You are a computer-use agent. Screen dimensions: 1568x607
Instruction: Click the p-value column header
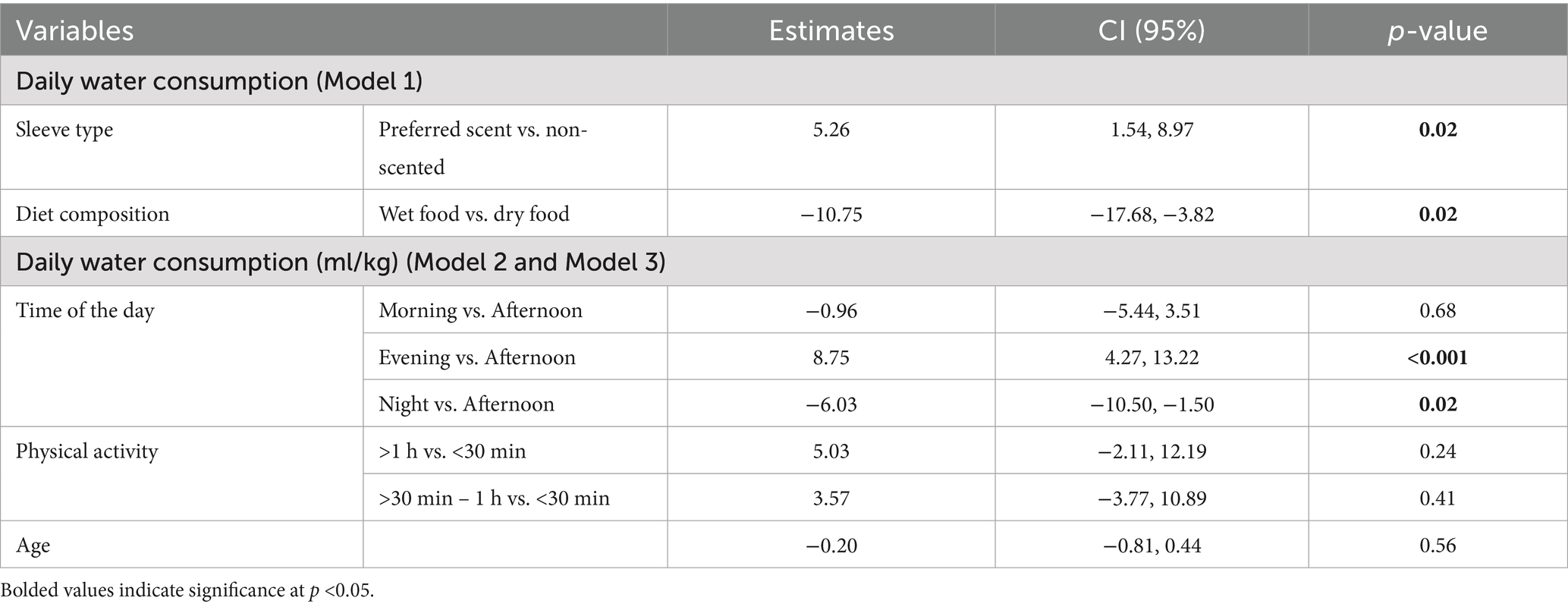[1437, 31]
